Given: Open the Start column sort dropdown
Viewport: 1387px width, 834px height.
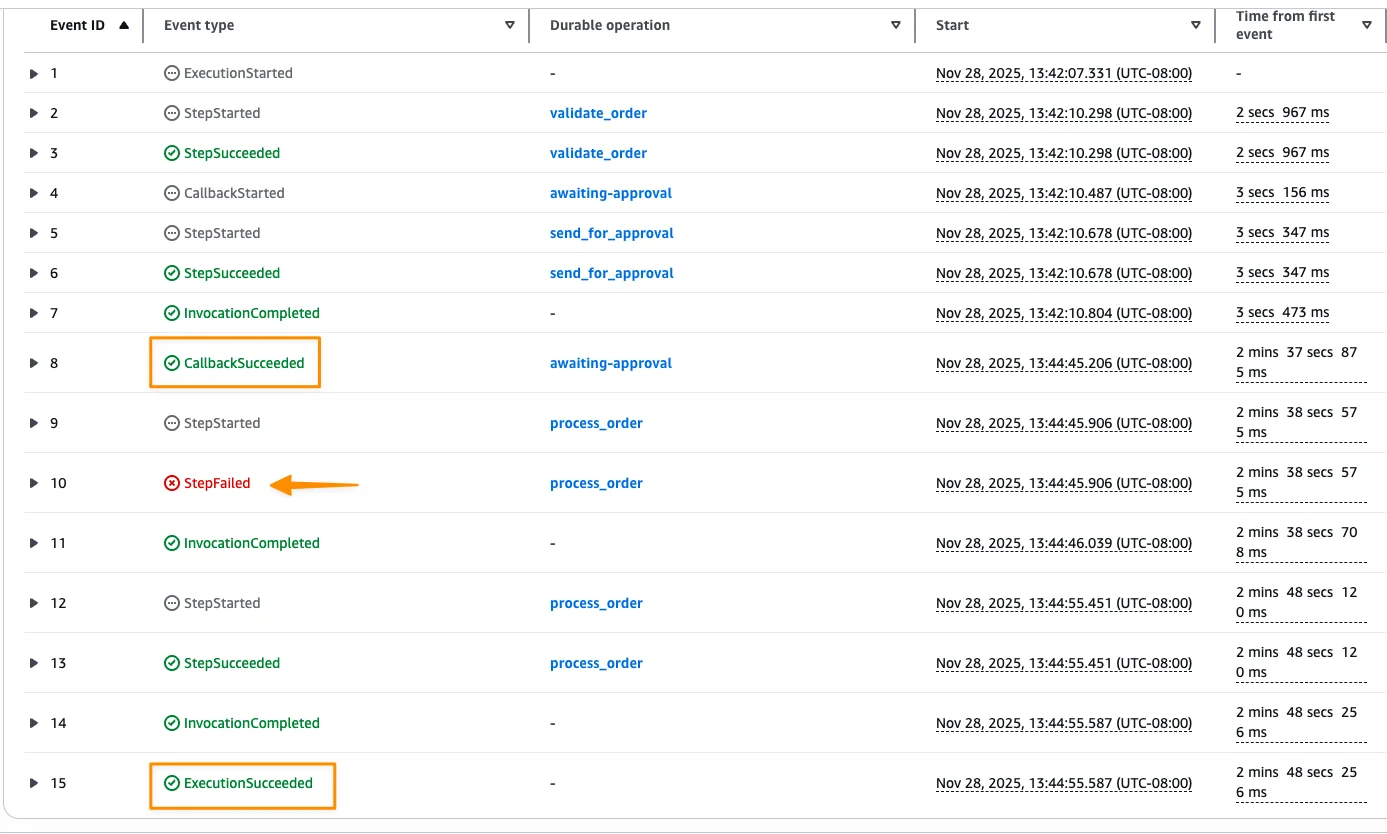Looking at the screenshot, I should click(x=1196, y=25).
